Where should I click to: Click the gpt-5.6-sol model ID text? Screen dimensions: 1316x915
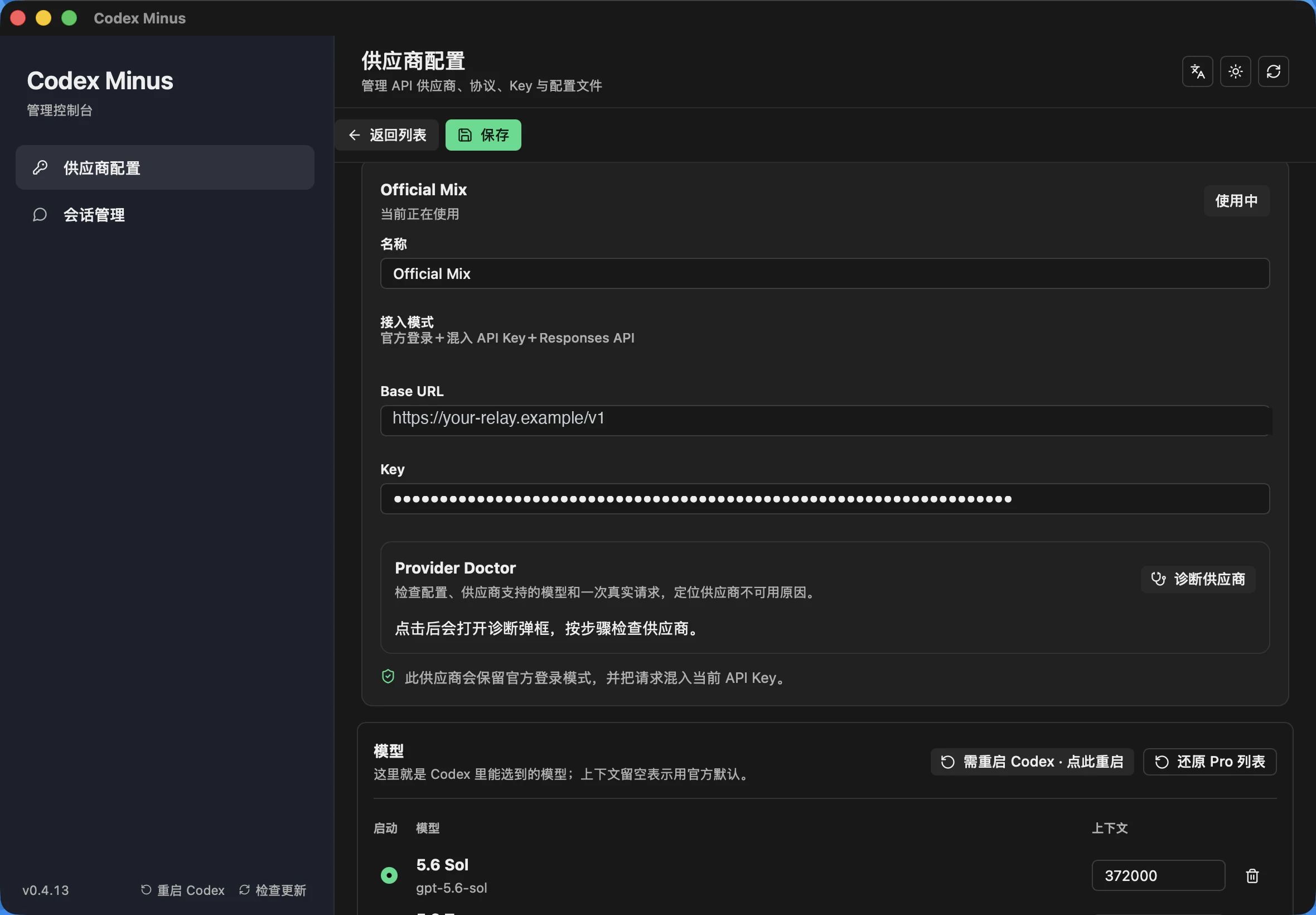coord(452,888)
